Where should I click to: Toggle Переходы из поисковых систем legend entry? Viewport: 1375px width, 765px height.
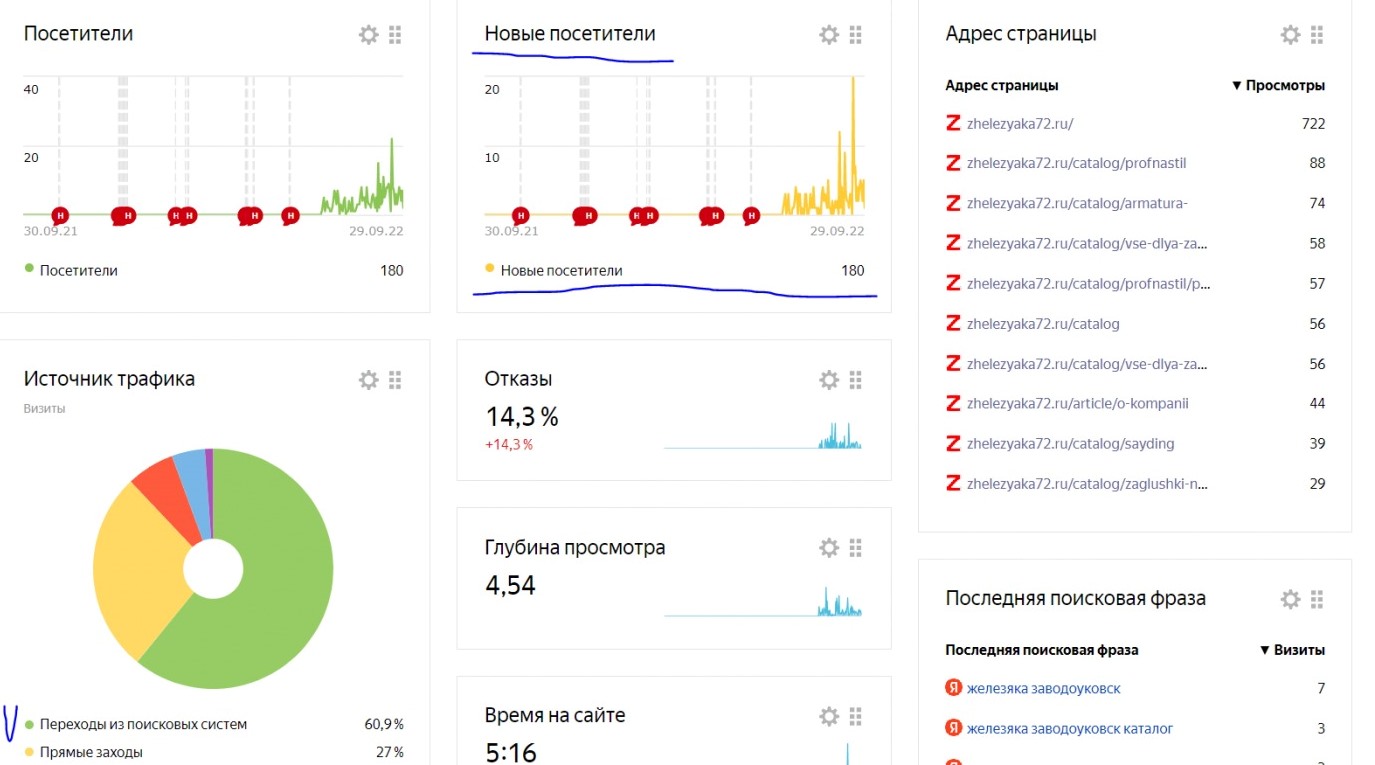tap(138, 724)
